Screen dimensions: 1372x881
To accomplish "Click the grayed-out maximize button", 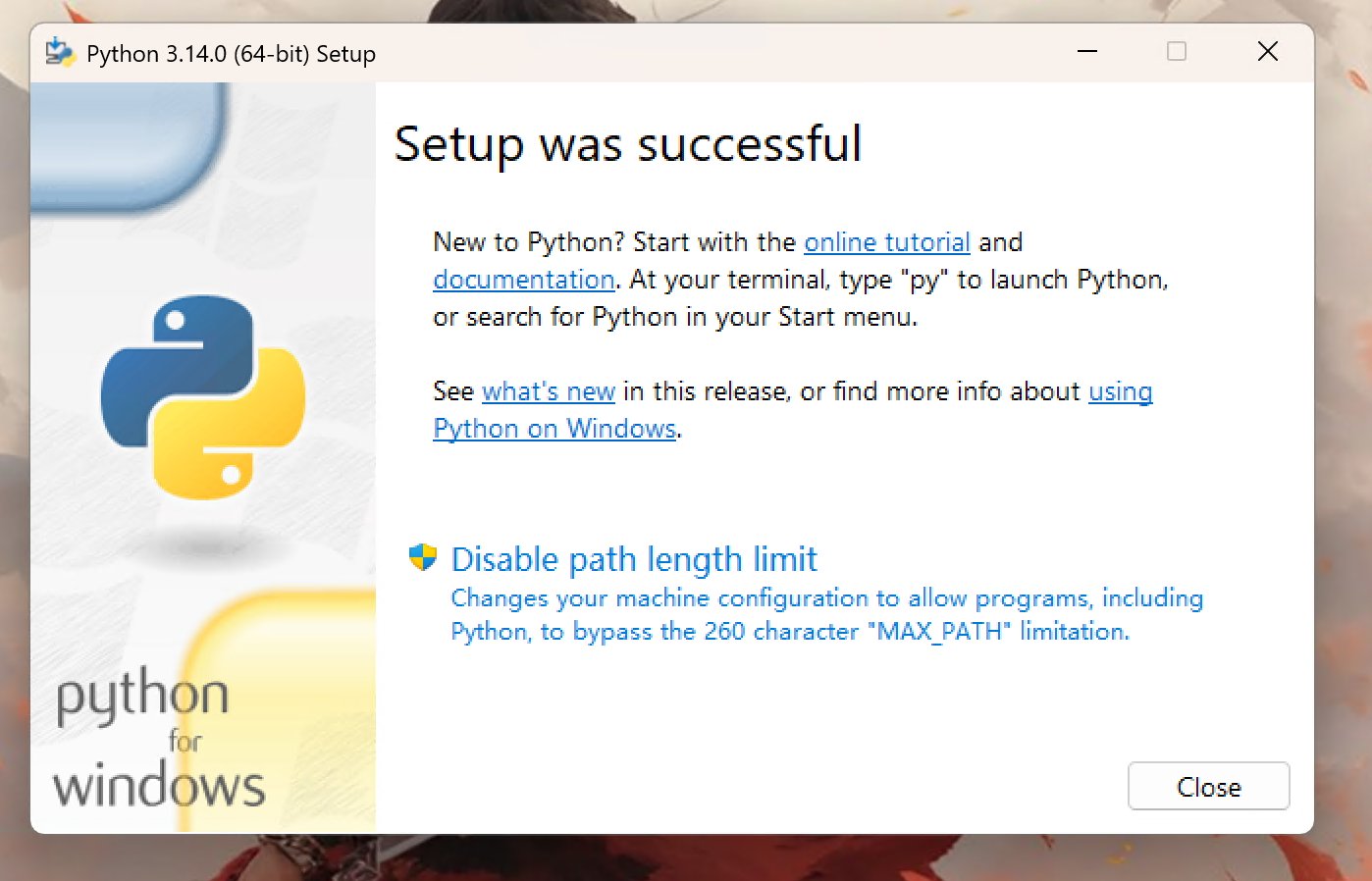I will pyautogui.click(x=1177, y=52).
